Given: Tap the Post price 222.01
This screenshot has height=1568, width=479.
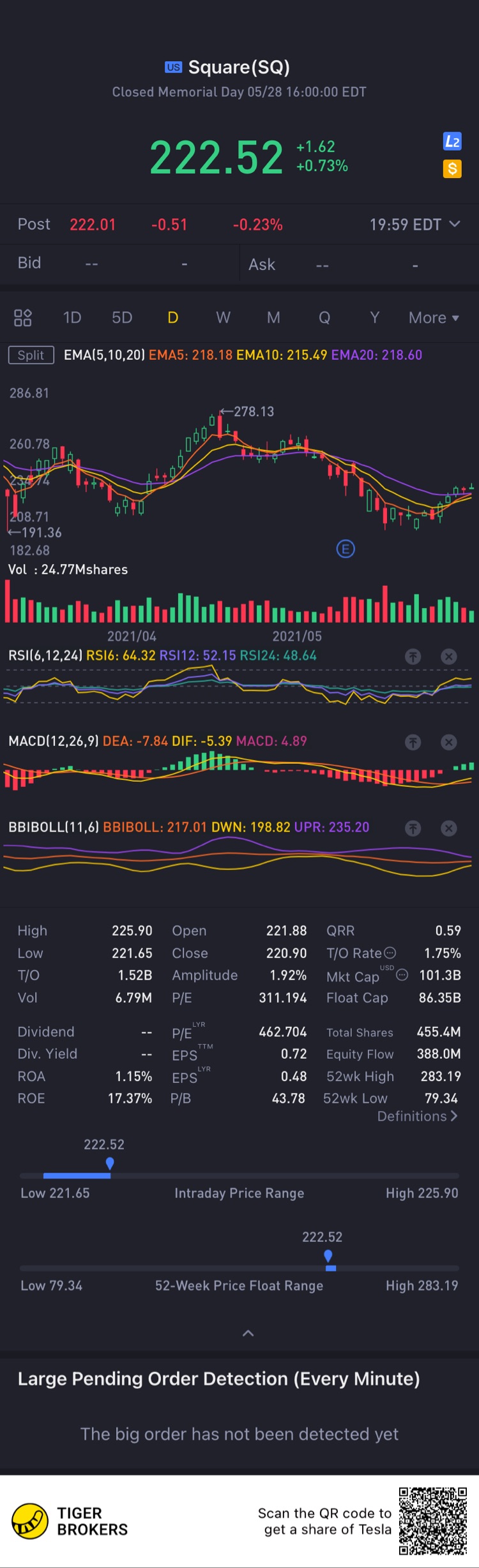Looking at the screenshot, I should [93, 225].
